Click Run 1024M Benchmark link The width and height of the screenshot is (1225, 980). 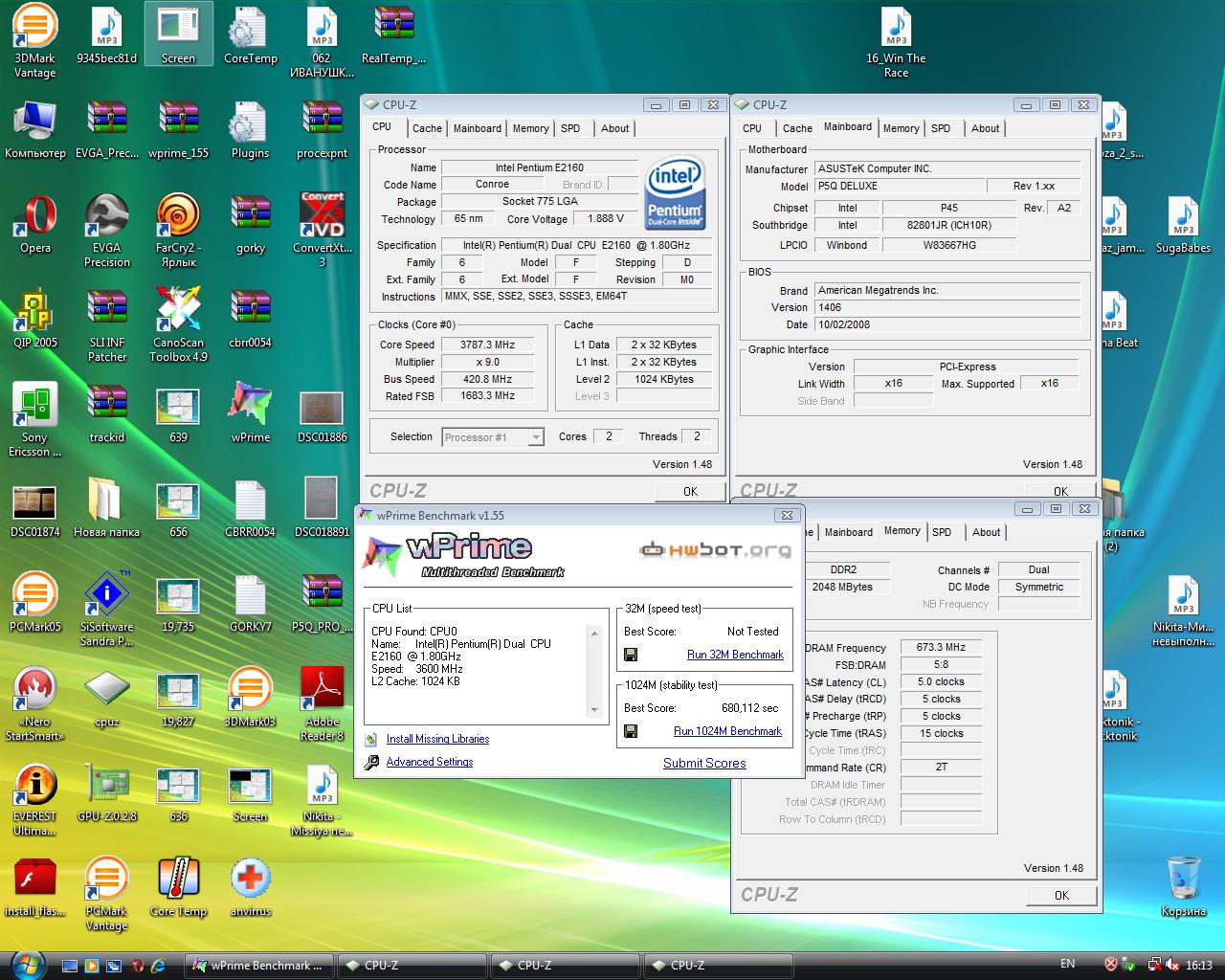[727, 731]
